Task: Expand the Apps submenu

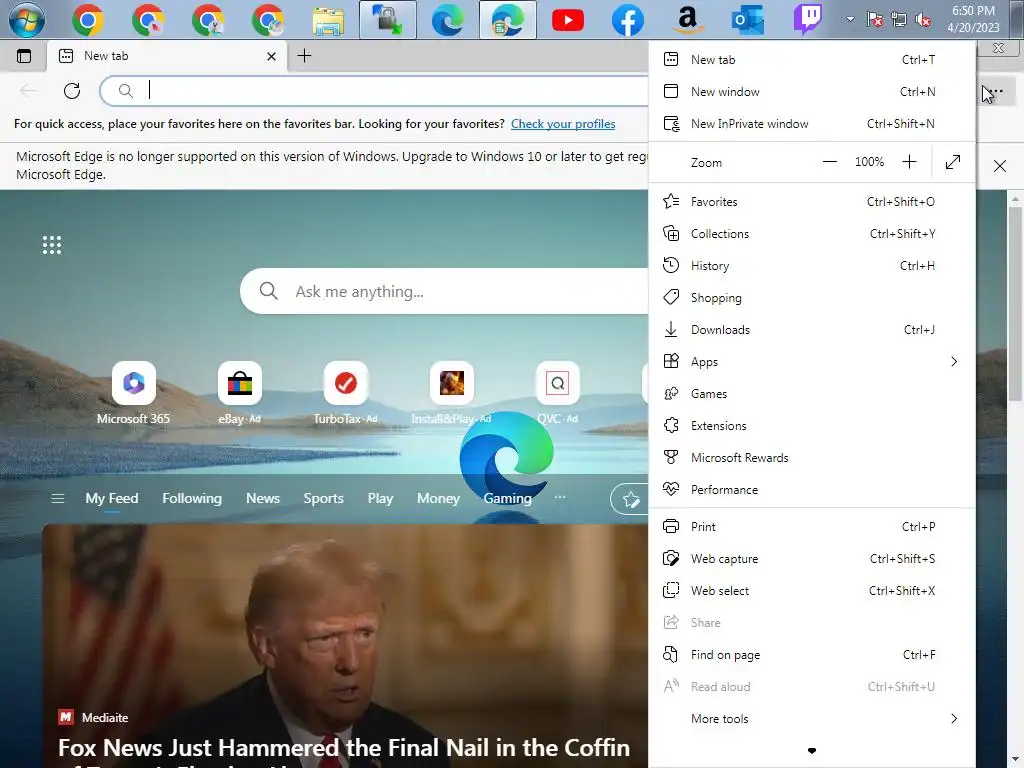Action: tap(812, 362)
